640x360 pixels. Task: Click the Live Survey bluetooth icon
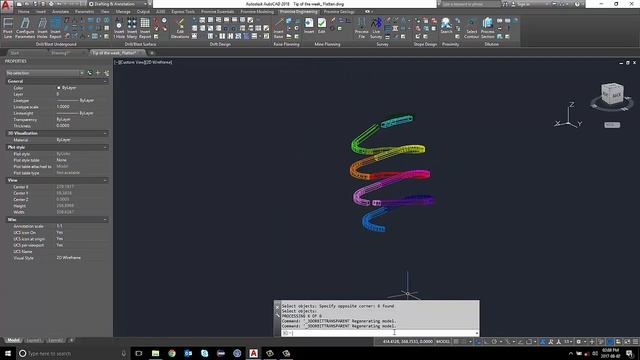click(376, 28)
